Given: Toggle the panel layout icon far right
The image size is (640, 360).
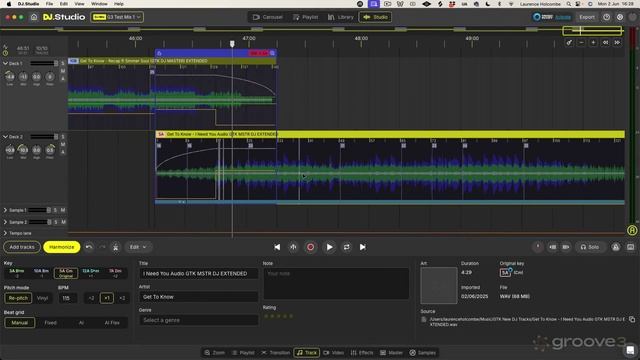Looking at the screenshot, I should point(630,247).
